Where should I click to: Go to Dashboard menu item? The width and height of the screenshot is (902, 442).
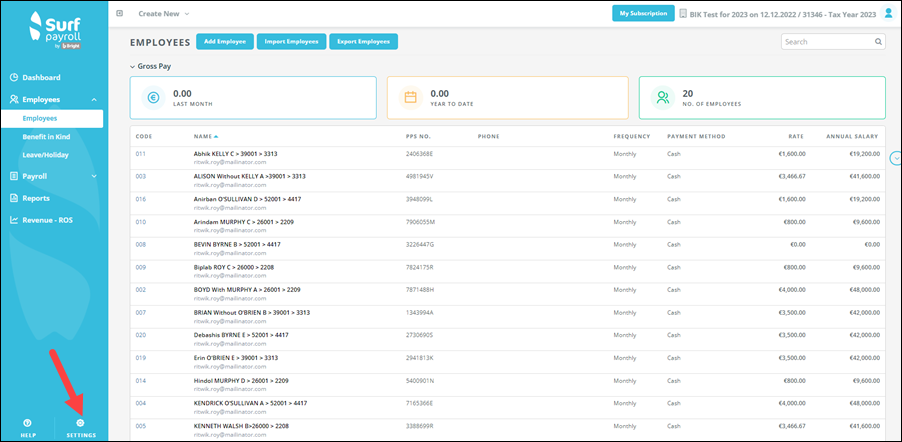(41, 77)
